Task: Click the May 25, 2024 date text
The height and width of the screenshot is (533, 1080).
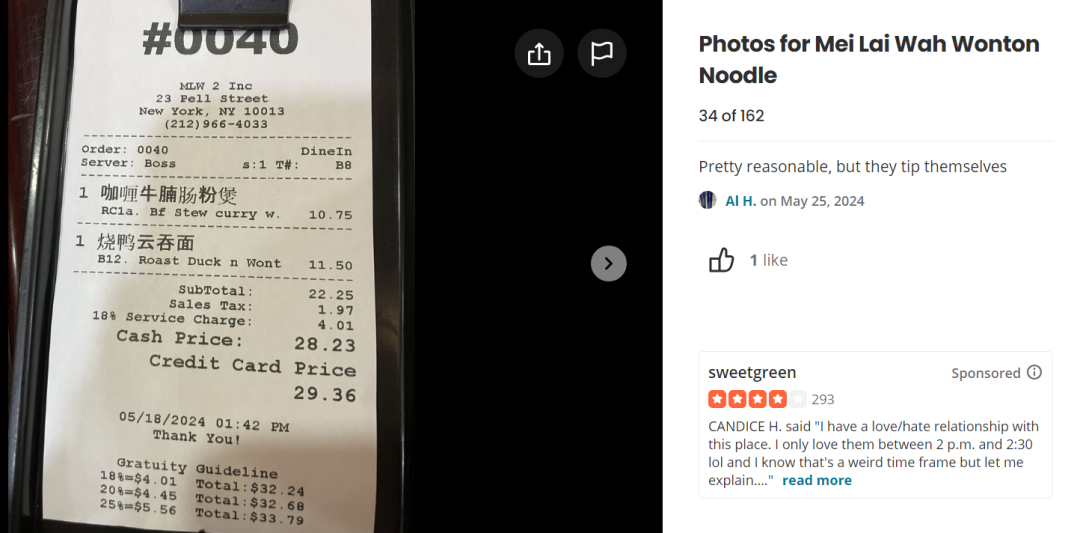Action: coord(822,201)
